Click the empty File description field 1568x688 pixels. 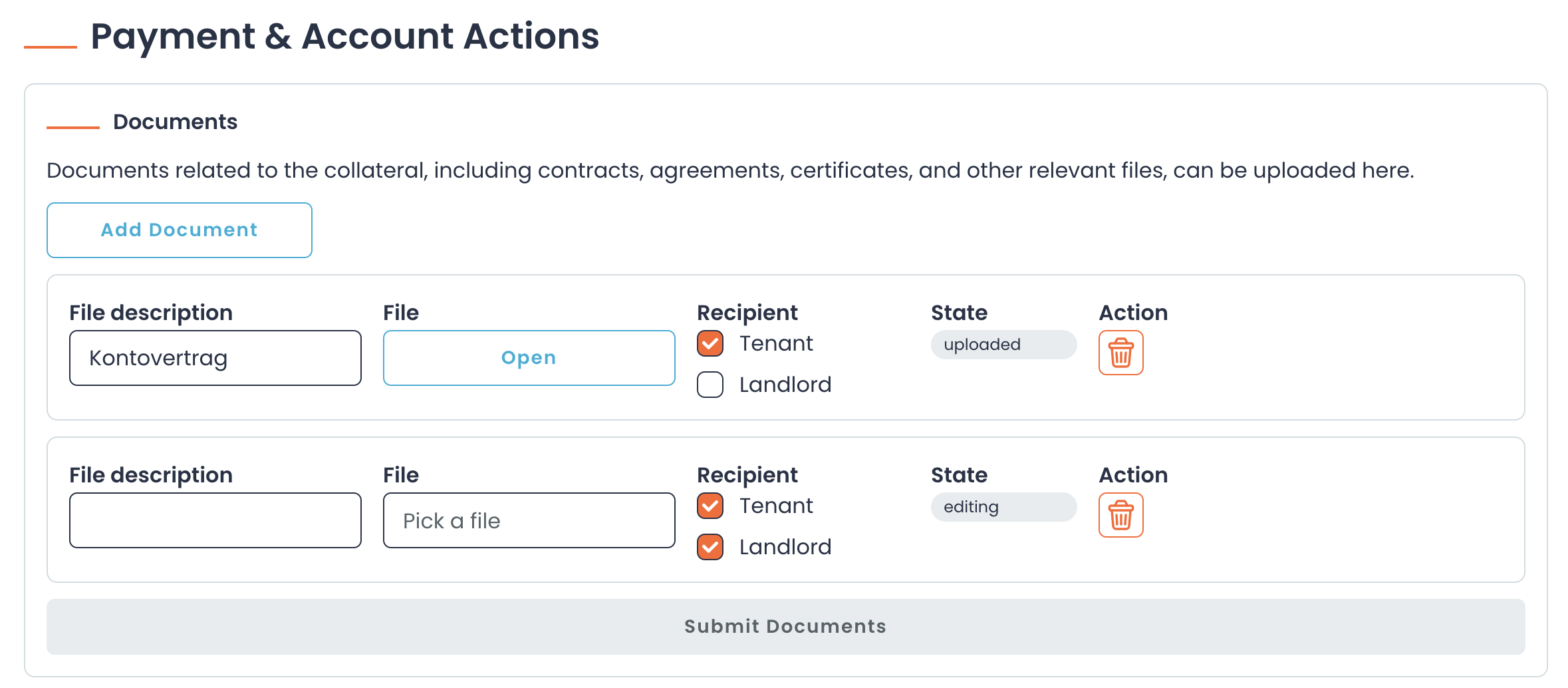point(214,520)
